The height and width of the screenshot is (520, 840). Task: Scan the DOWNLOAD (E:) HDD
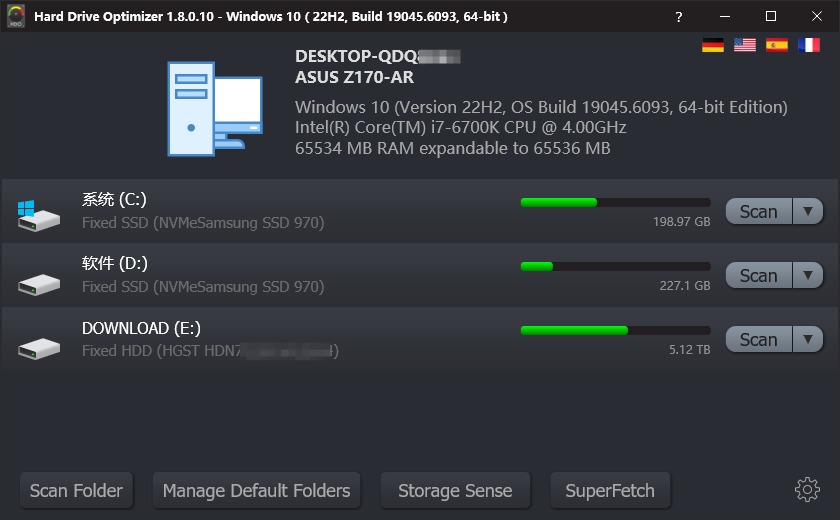[x=759, y=340]
